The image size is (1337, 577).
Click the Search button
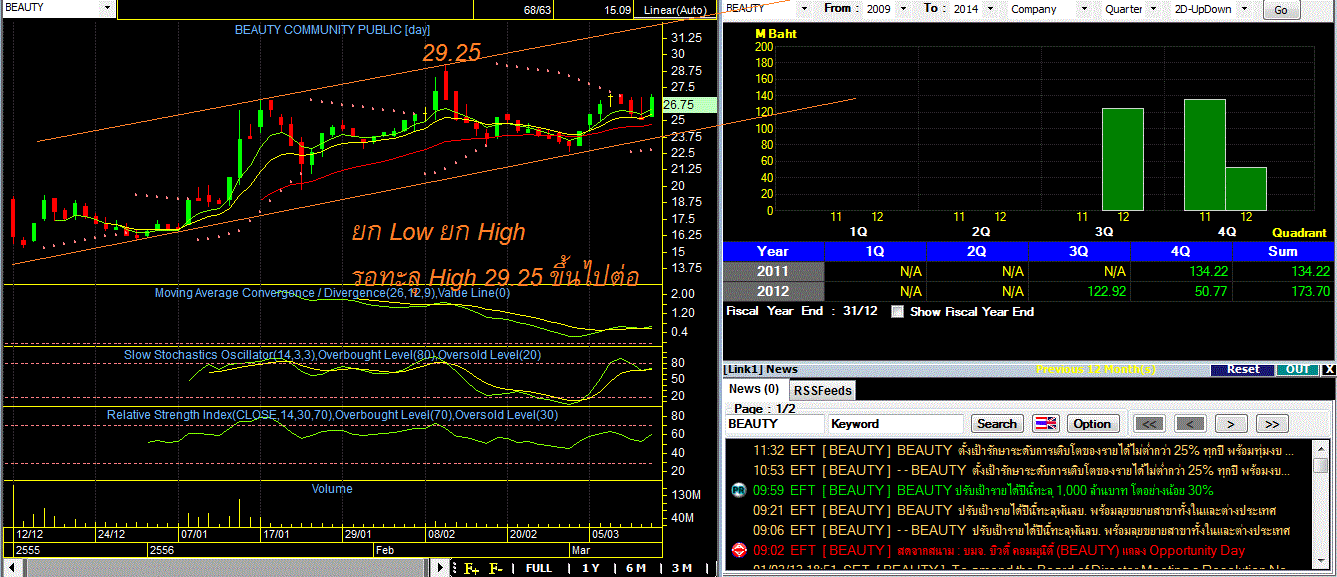point(997,424)
